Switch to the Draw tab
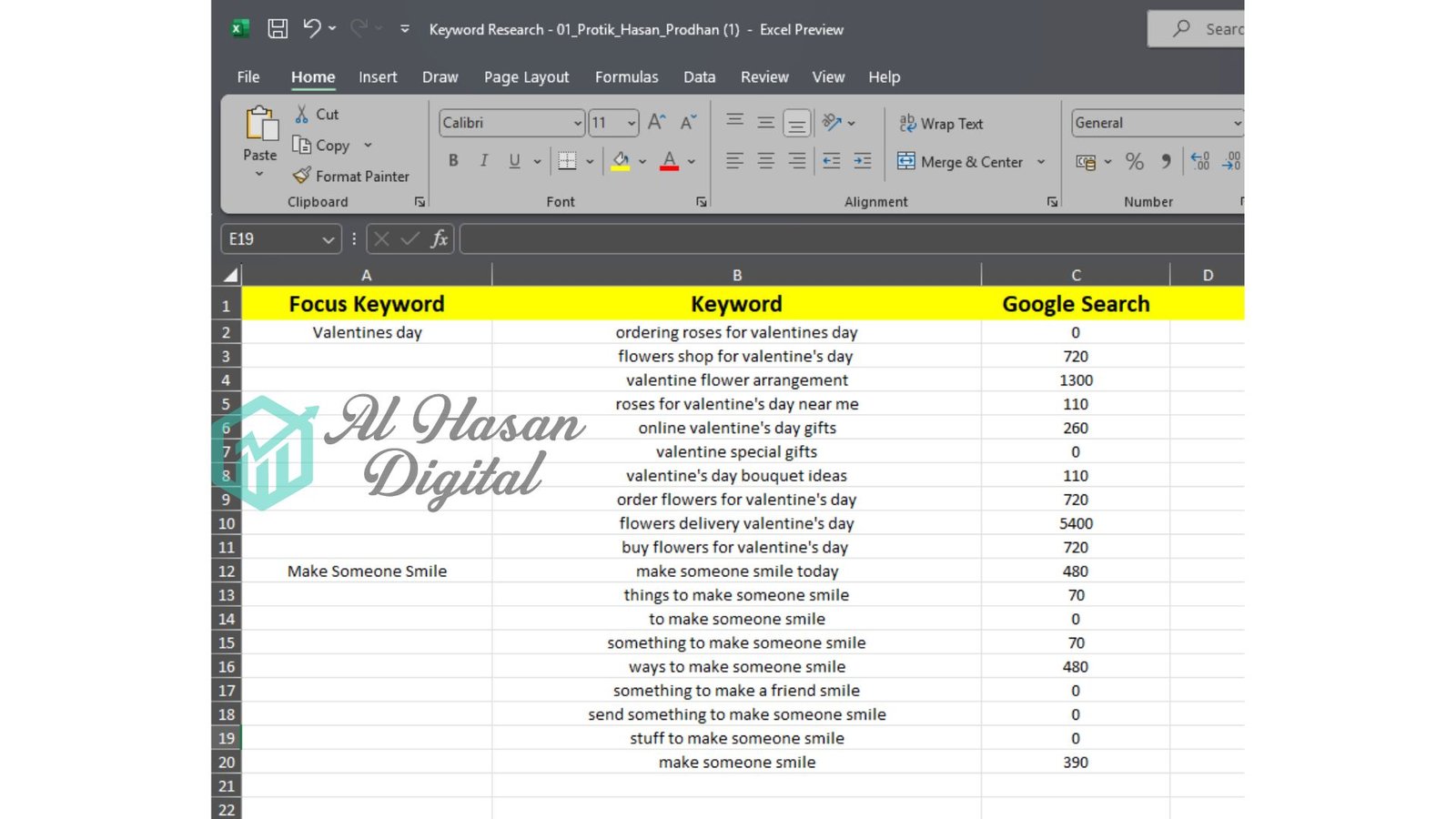Image resolution: width=1456 pixels, height=819 pixels. (440, 77)
